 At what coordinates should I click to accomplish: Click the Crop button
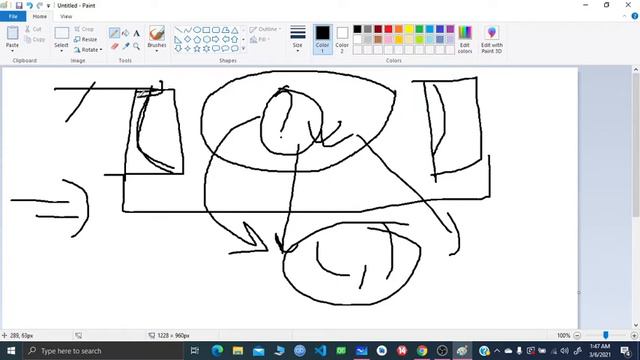coord(84,29)
